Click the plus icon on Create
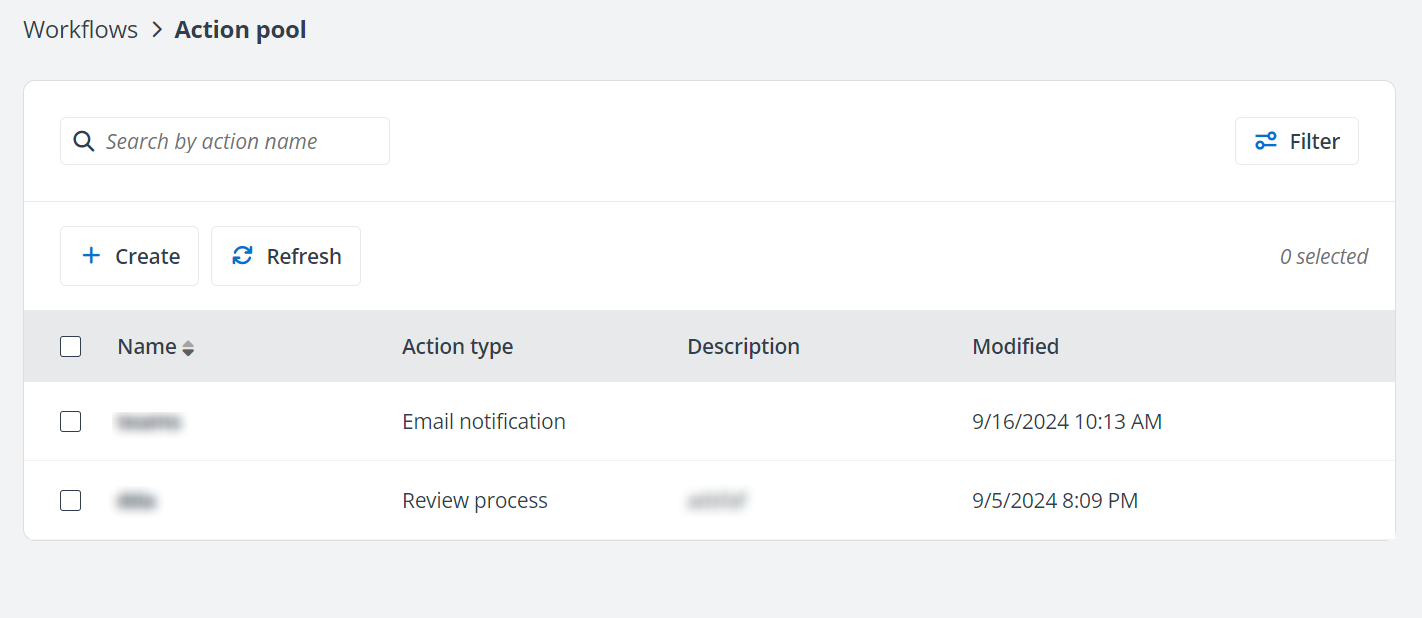The image size is (1422, 618). pyautogui.click(x=91, y=256)
